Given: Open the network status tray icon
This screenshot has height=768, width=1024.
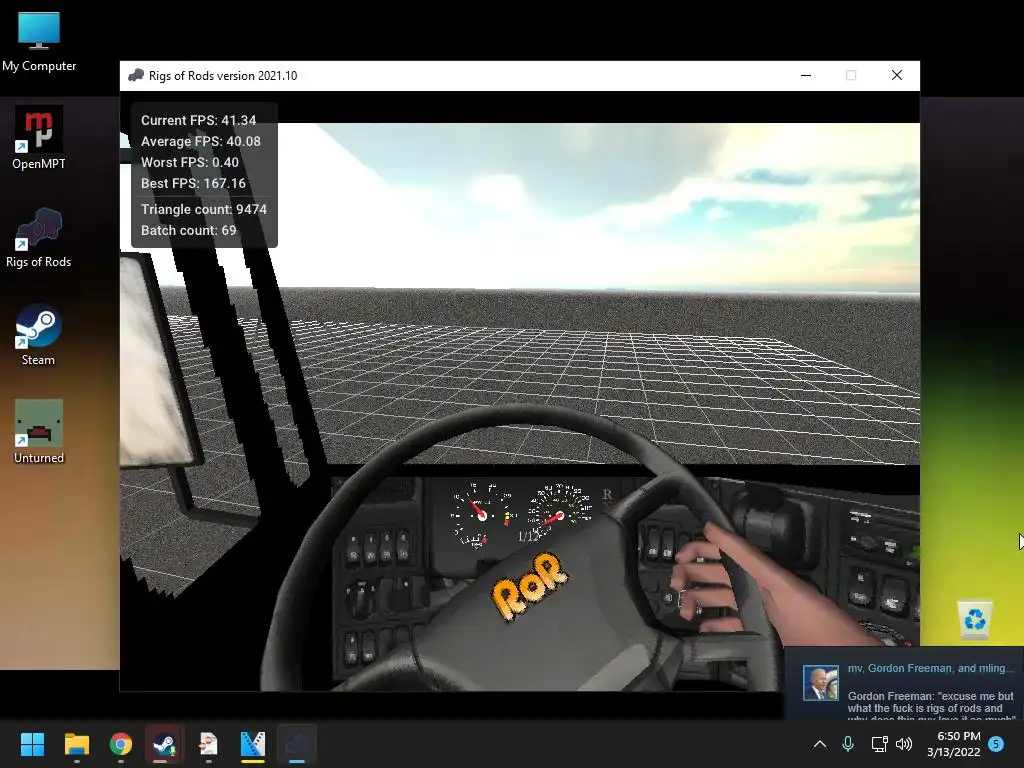Looking at the screenshot, I should (879, 744).
